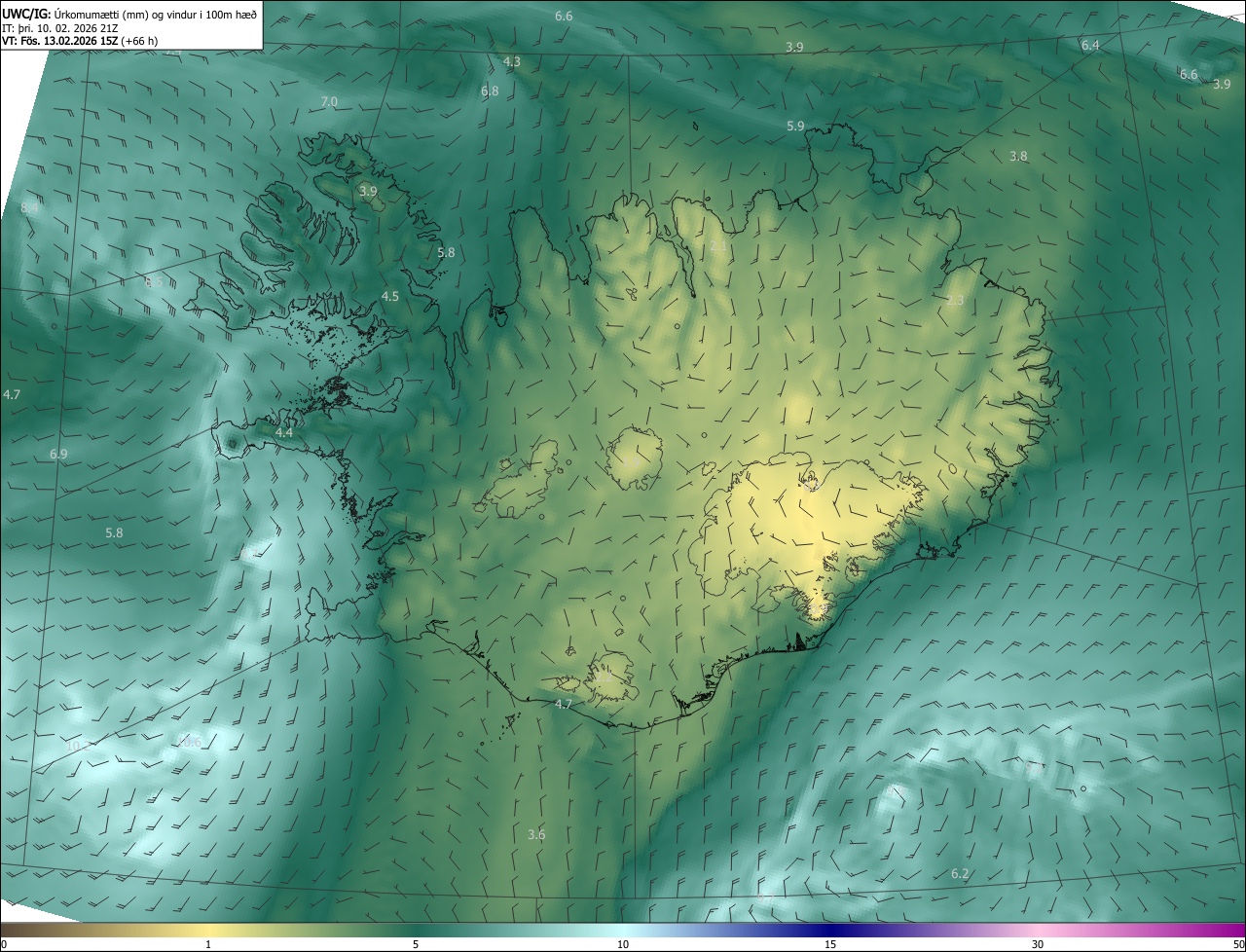Click the dark navy section of the color scale bar
The width and height of the screenshot is (1246, 952).
pos(830,931)
